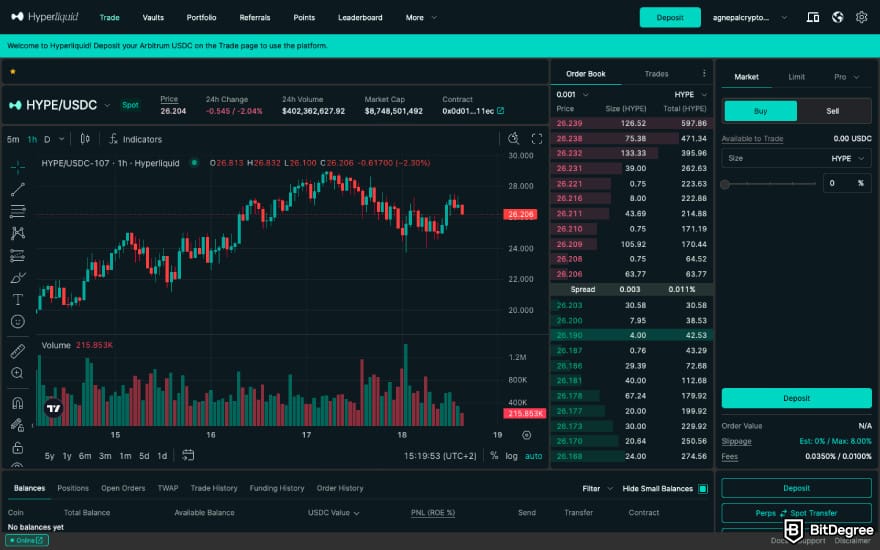Select the horizontal lines tool
The image size is (880, 550).
click(18, 211)
